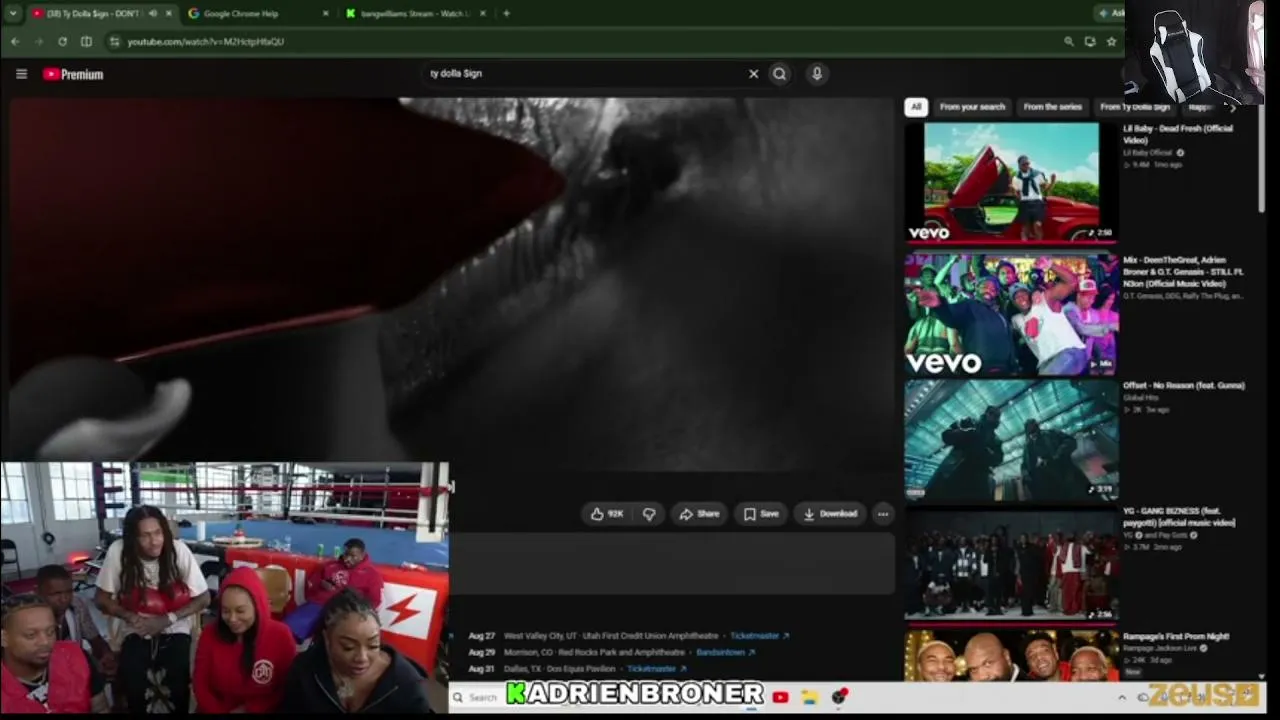Toggle the Chrome side panel
The width and height of the screenshot is (1280, 720).
tap(86, 41)
